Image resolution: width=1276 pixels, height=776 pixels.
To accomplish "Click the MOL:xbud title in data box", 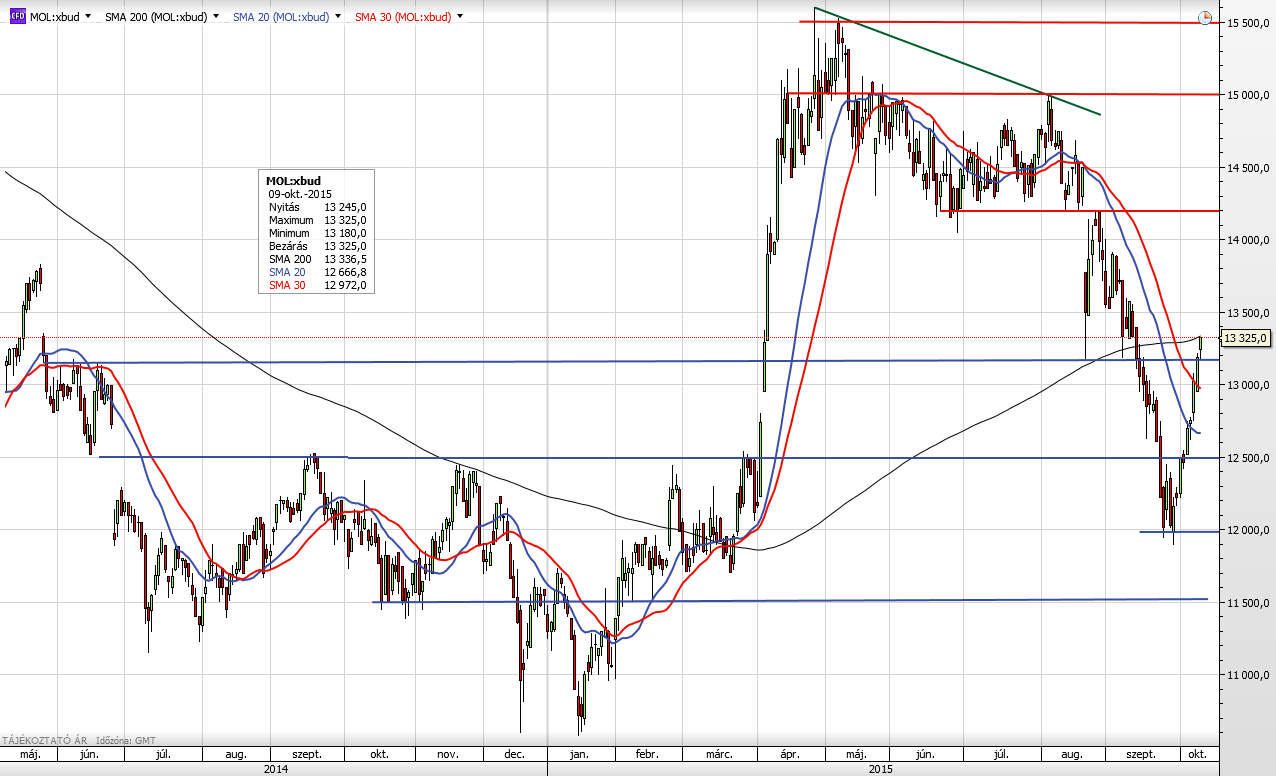I will 294,180.
